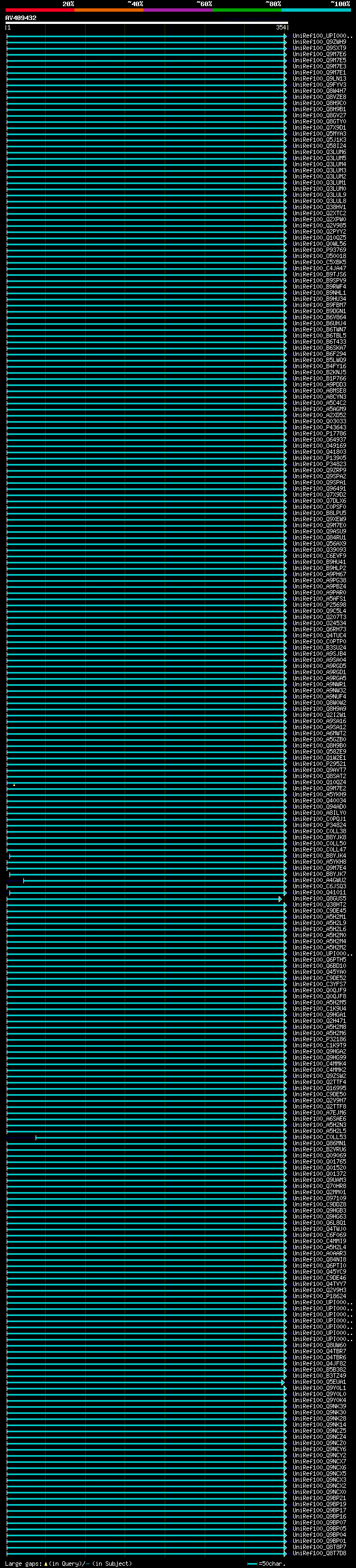Viewport: 356px width, 1568px height.
Task: Click the UniRef100_Q86MN1 label
Action: pos(319,1143)
